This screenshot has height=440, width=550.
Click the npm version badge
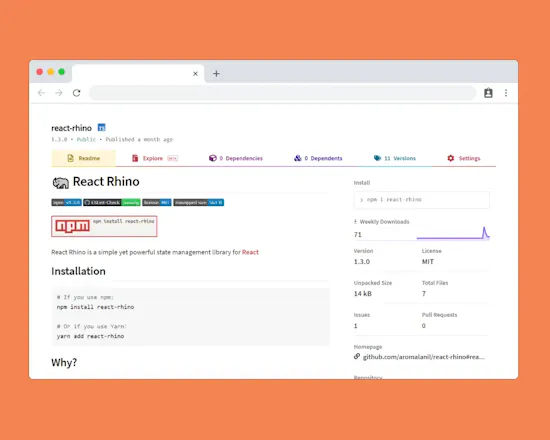[x=66, y=202]
